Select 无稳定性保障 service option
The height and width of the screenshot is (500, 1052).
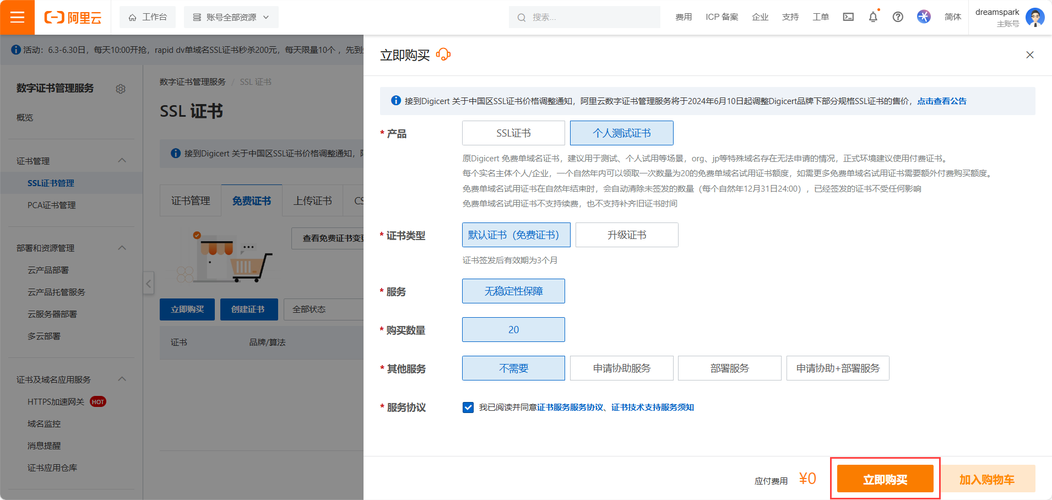[x=513, y=291]
